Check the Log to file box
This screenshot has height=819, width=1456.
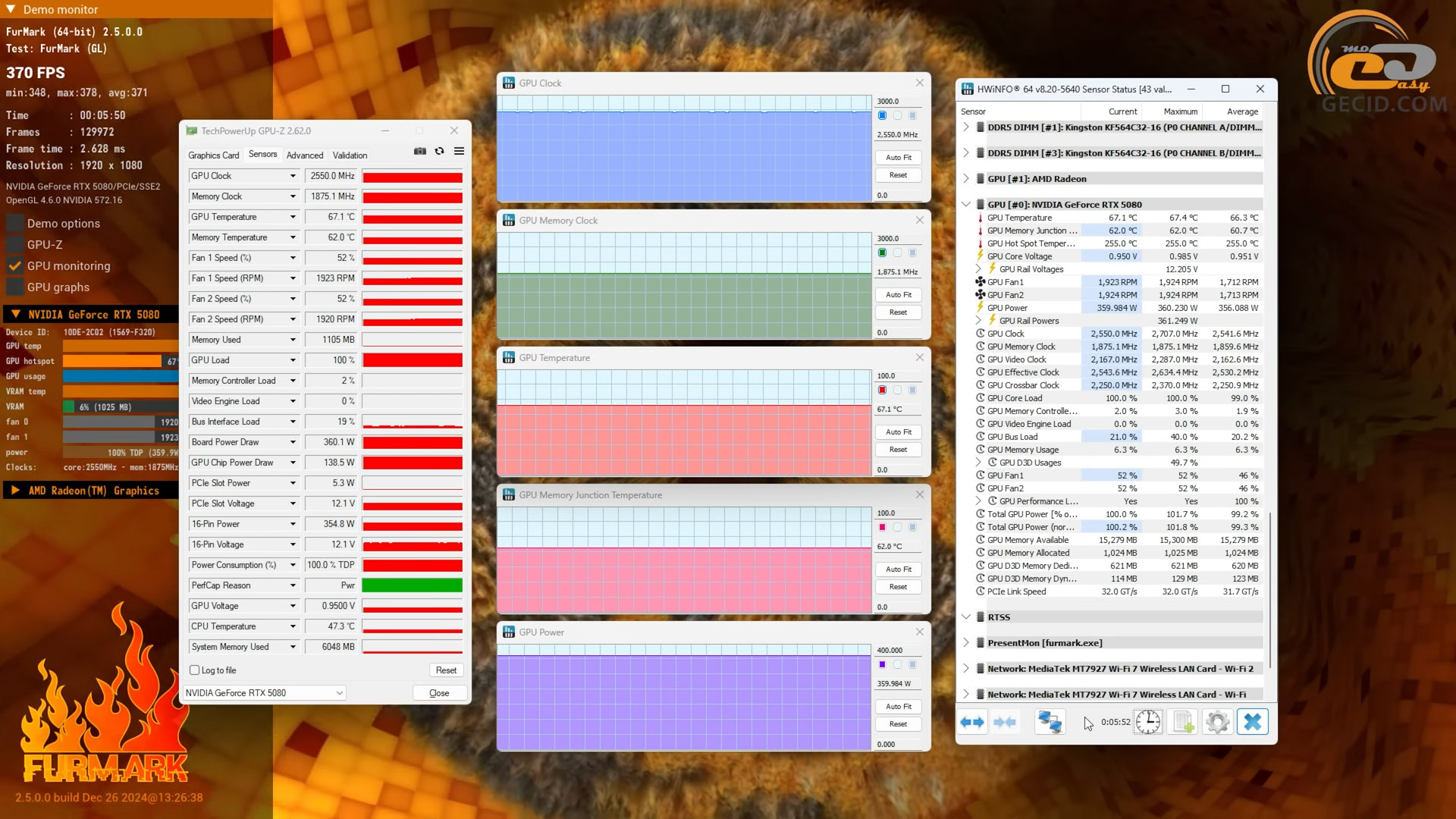point(195,670)
